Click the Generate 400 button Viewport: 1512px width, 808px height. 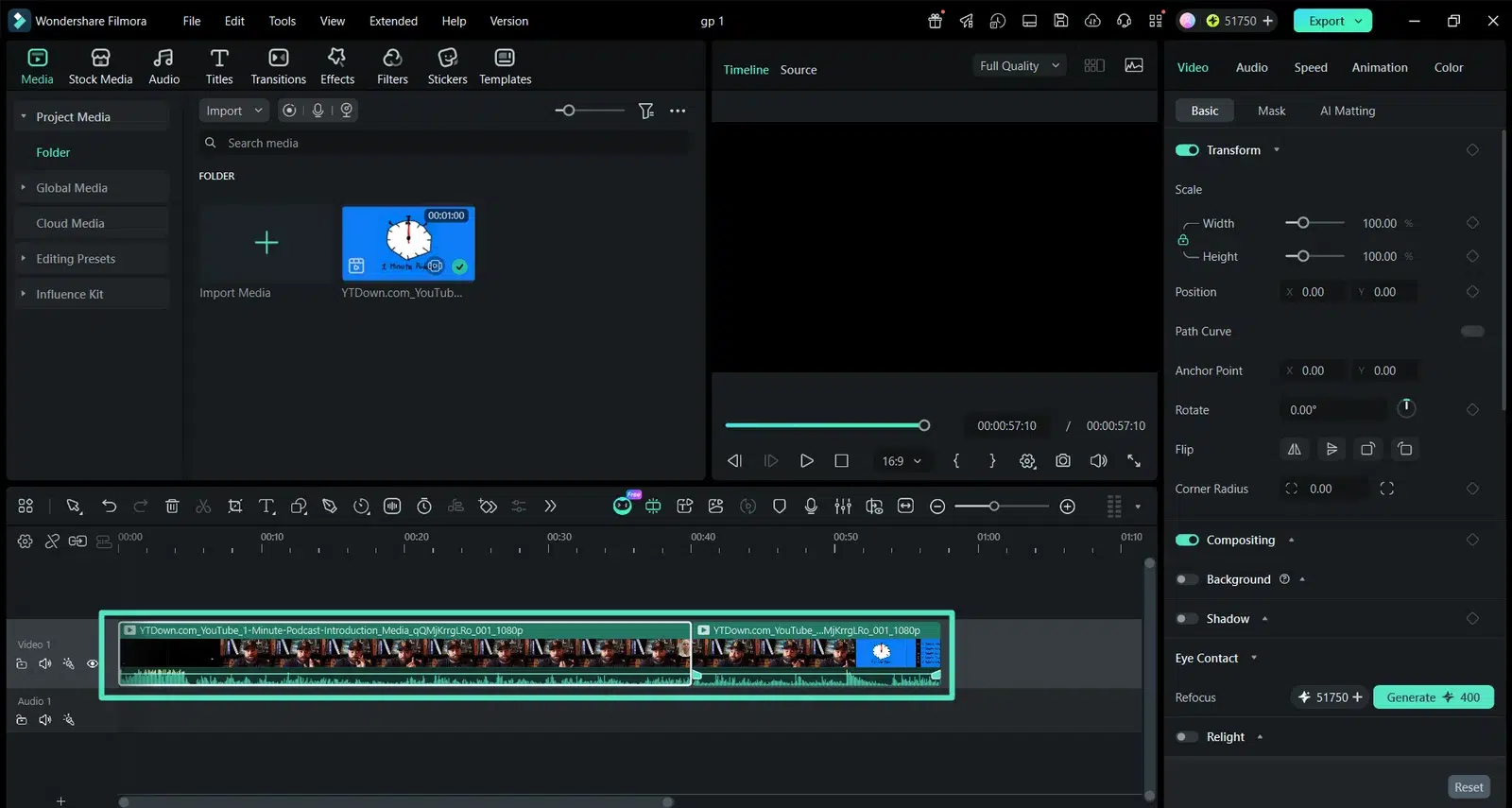[1434, 697]
